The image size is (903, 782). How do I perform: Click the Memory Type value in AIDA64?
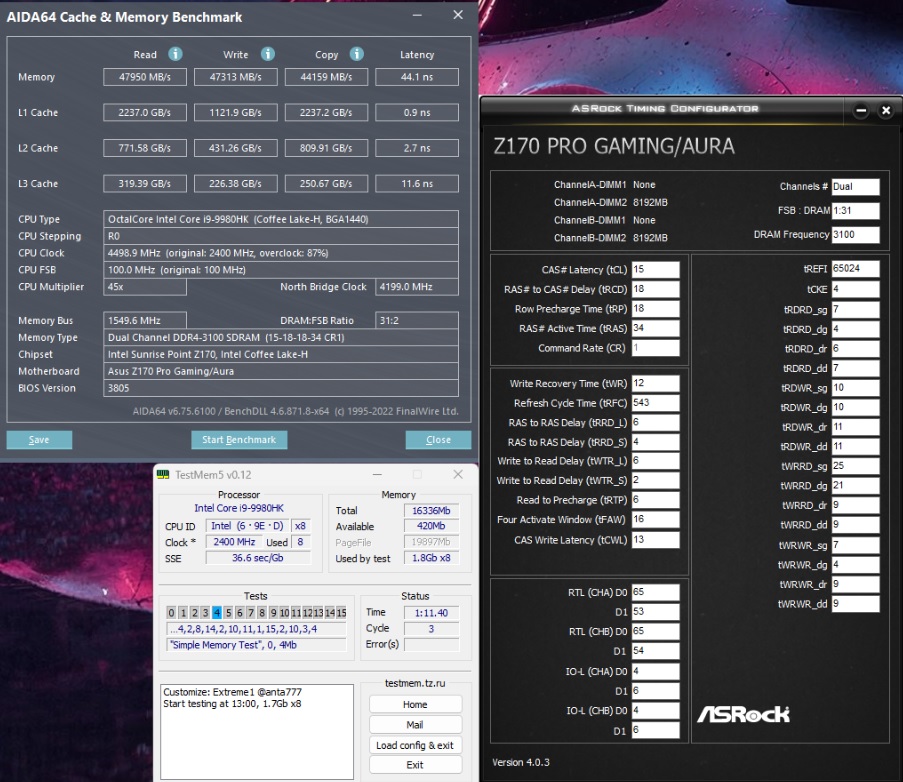[x=281, y=337]
